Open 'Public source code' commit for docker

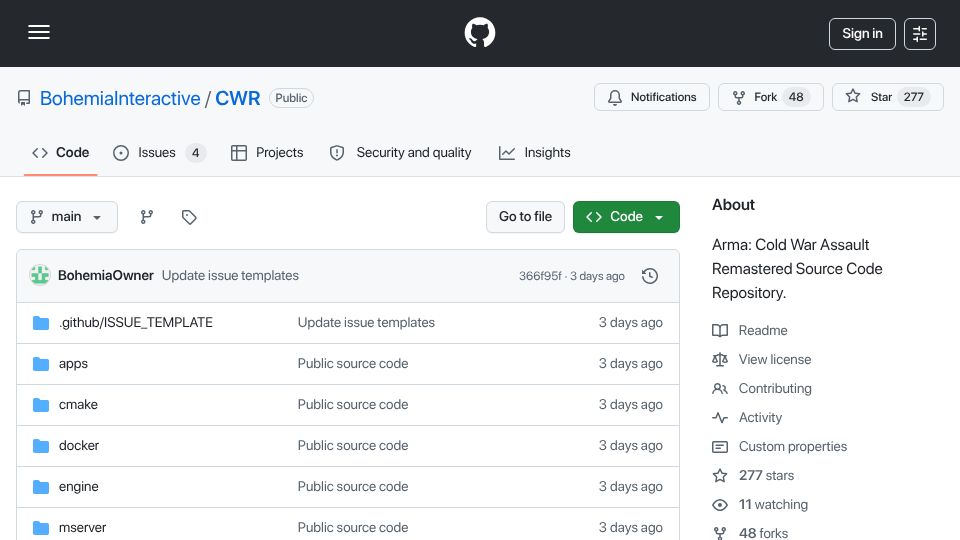[x=353, y=446]
